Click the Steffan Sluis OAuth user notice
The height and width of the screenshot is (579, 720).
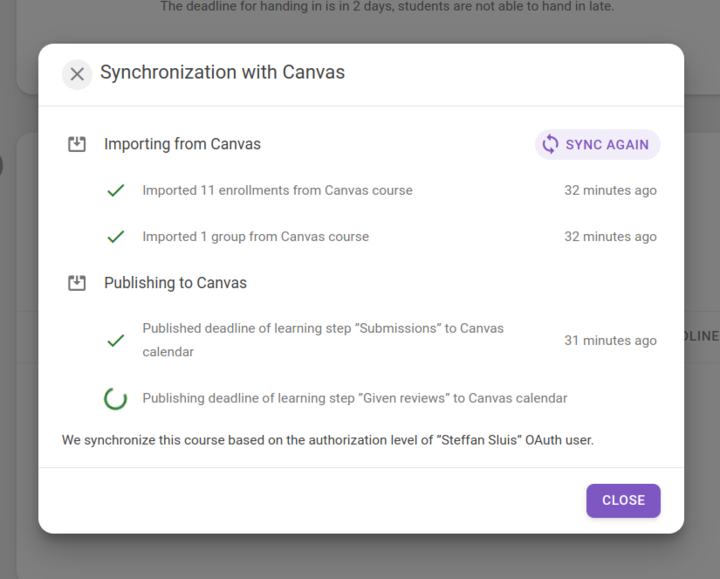328,440
